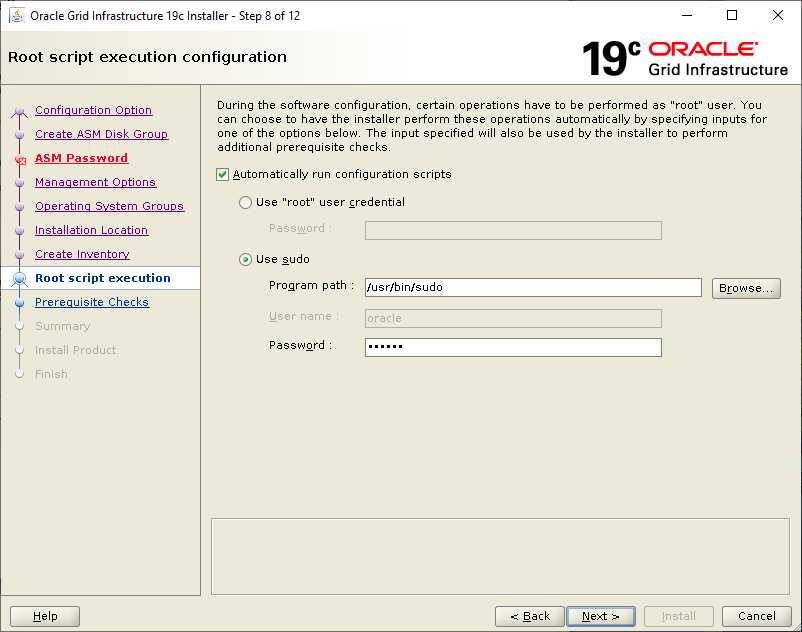Click the ASM Password error step icon
802x632 pixels.
20,160
